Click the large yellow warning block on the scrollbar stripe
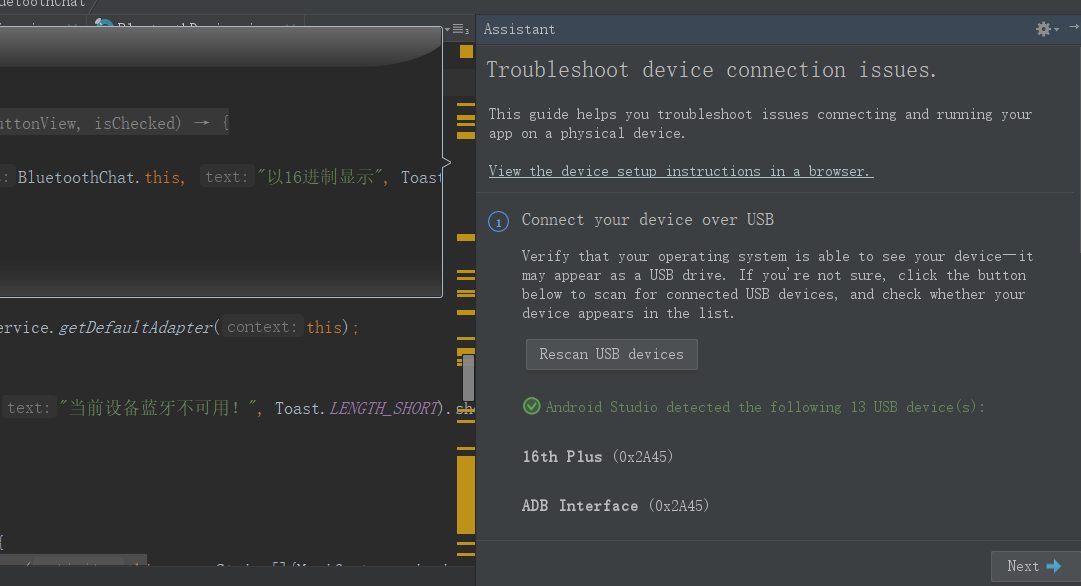The image size is (1081, 586). coord(465,490)
